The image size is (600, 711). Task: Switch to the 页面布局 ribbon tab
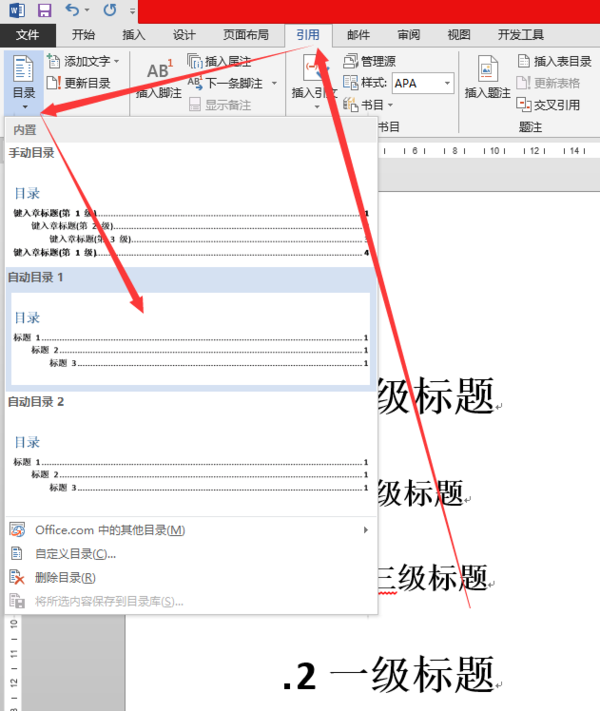click(x=246, y=35)
